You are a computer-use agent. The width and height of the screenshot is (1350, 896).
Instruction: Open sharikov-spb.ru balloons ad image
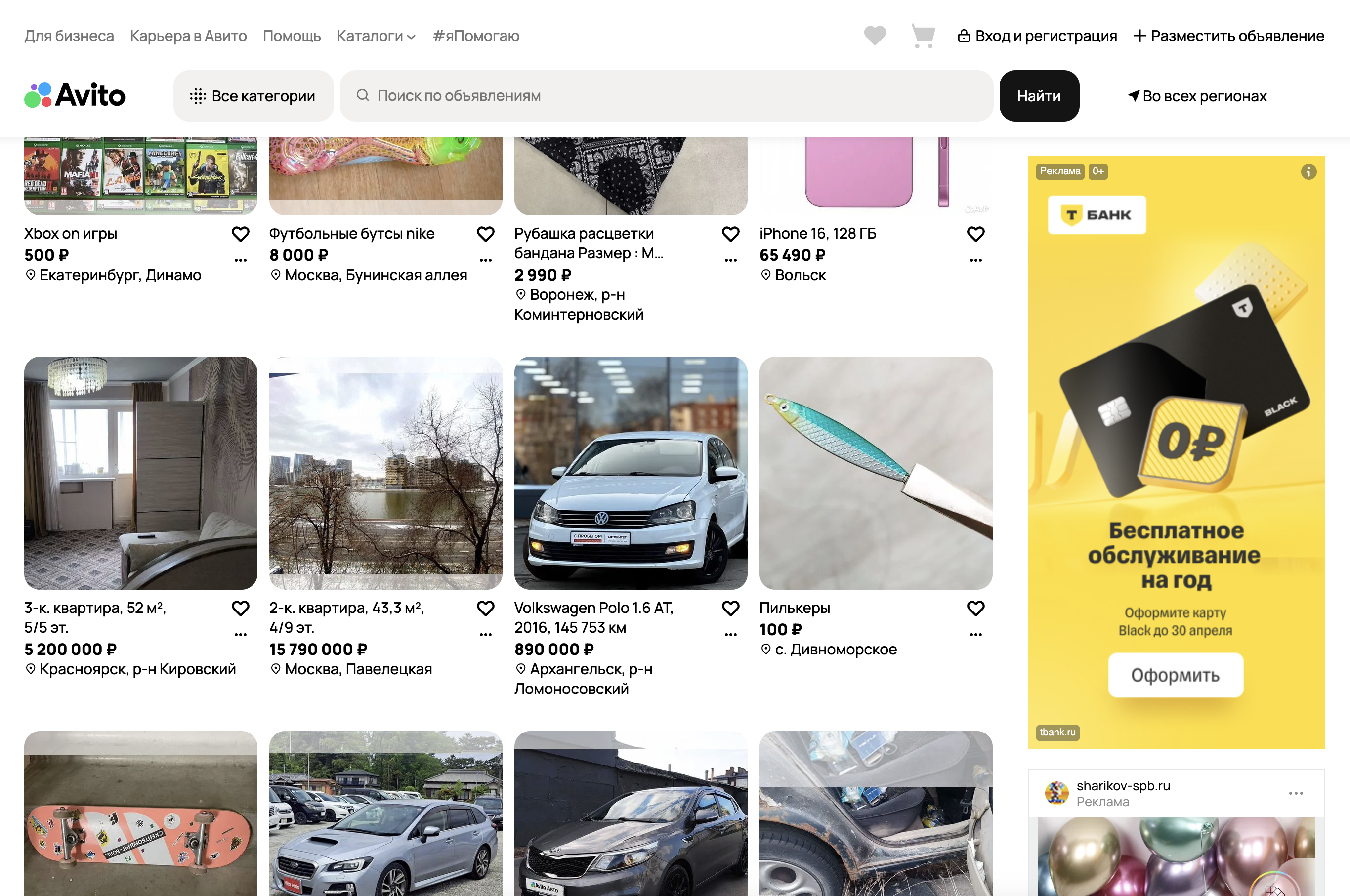point(1176,856)
